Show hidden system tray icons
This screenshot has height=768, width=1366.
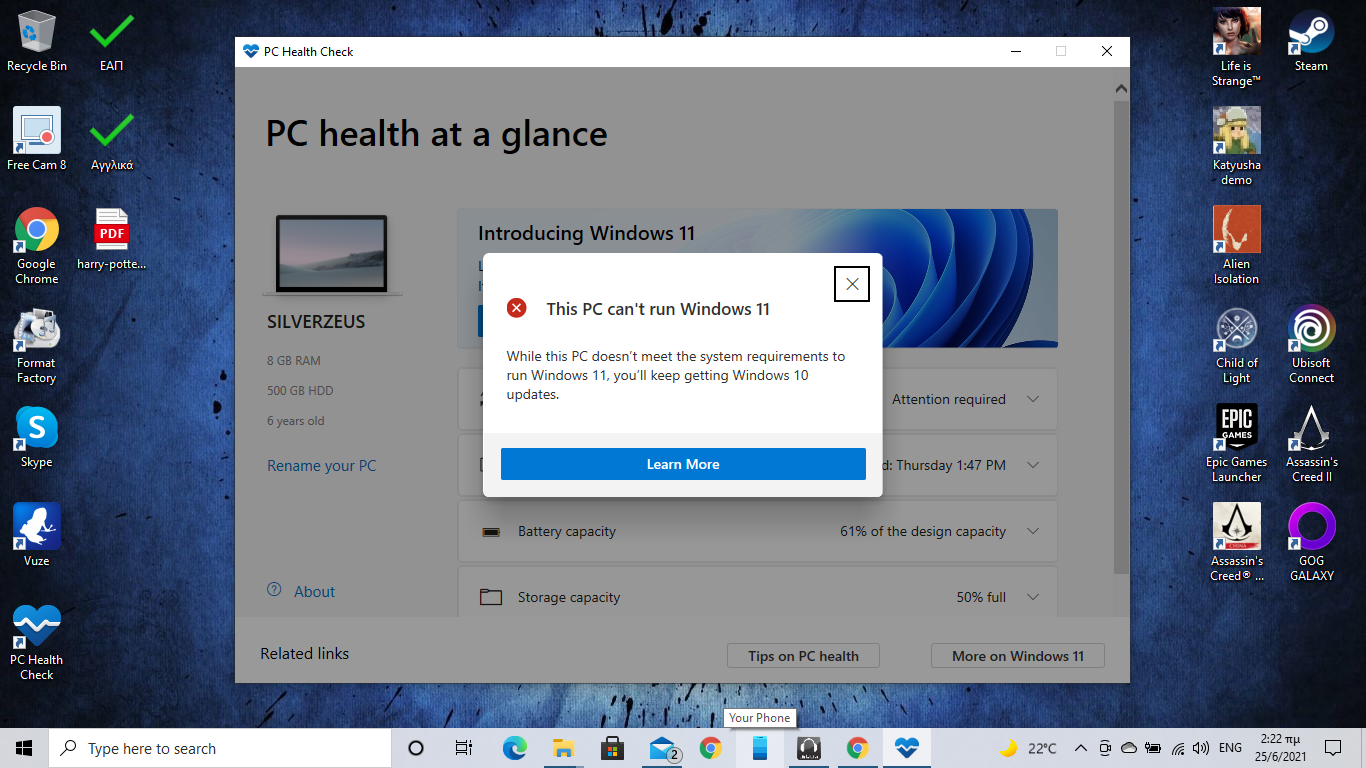pos(1080,748)
